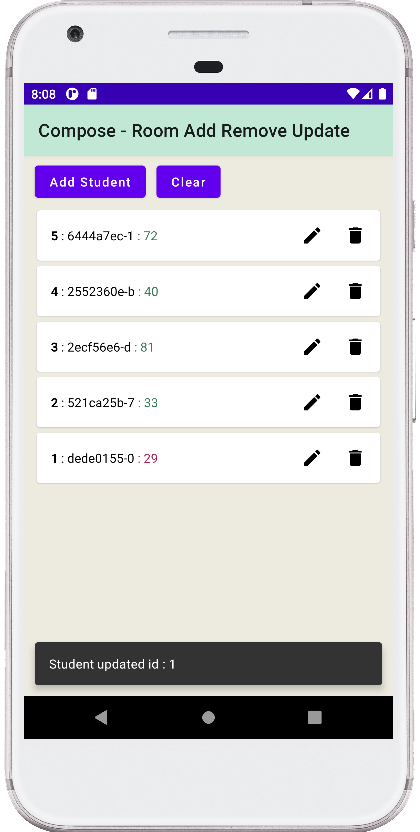Tap the Android back navigation button

point(101,717)
